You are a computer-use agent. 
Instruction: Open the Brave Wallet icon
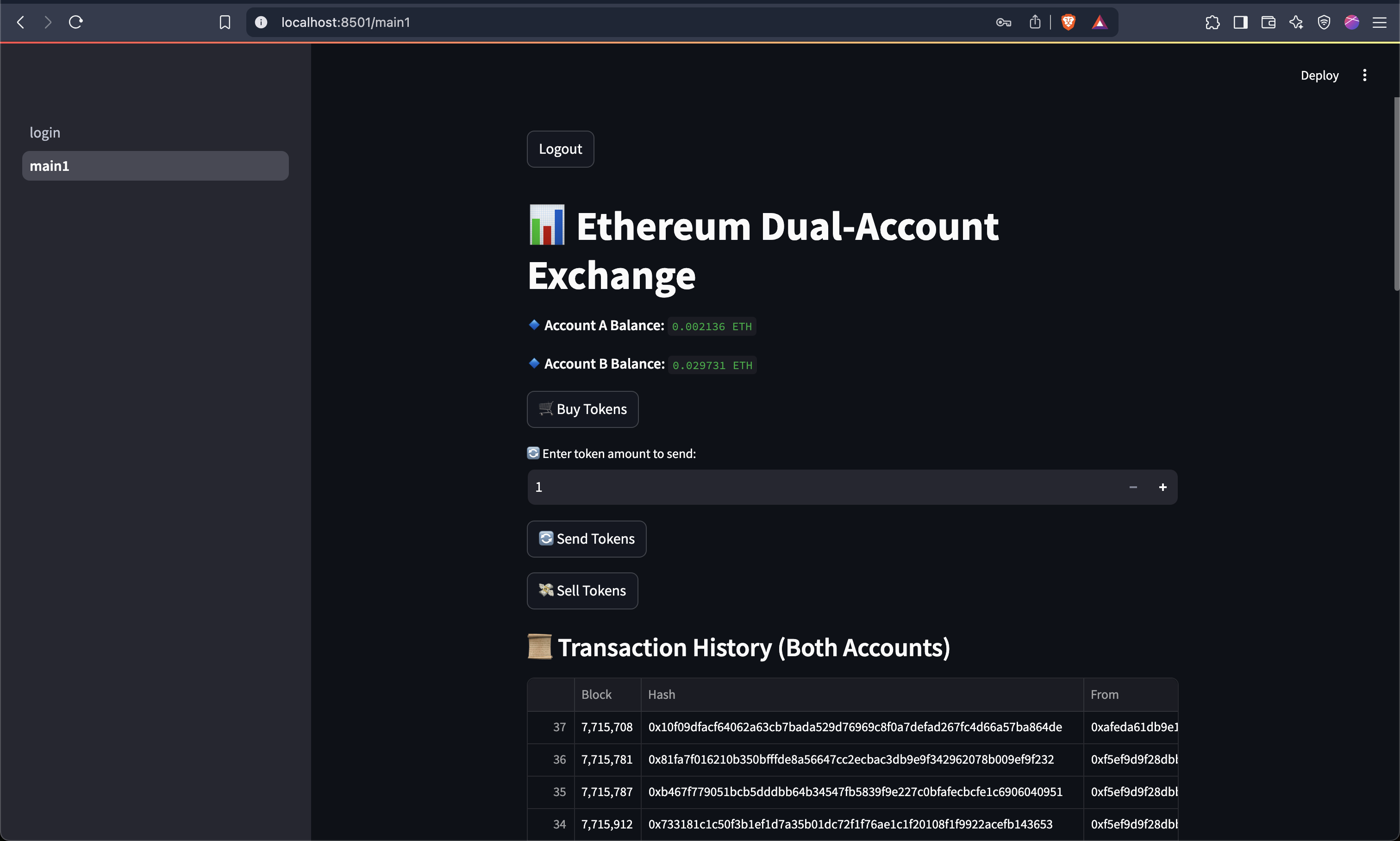[x=1268, y=22]
